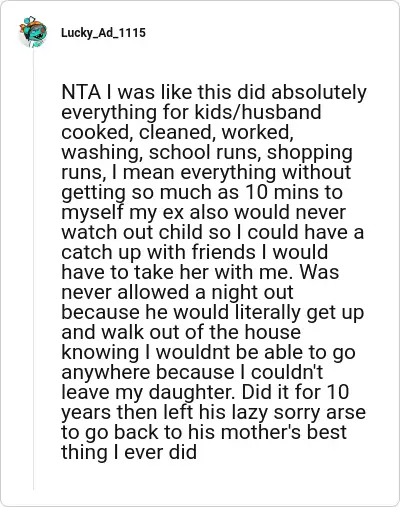This screenshot has height=507, width=400.
Task: Click the line 'washing, school runs, shopping'
Action: [x=207, y=152]
